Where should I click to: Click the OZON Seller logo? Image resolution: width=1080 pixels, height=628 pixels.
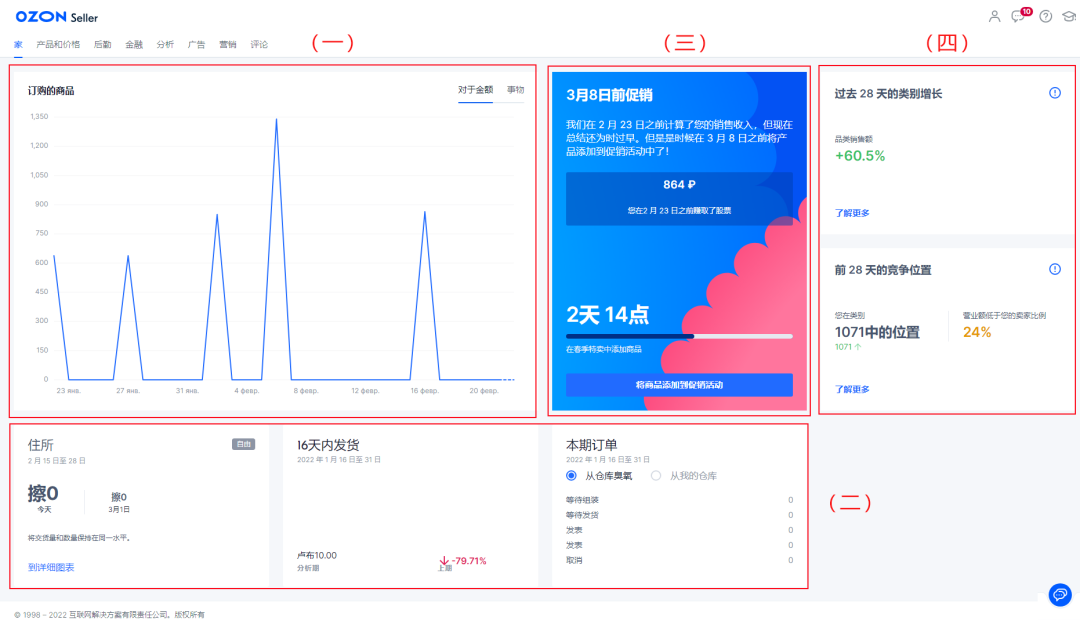[x=56, y=17]
